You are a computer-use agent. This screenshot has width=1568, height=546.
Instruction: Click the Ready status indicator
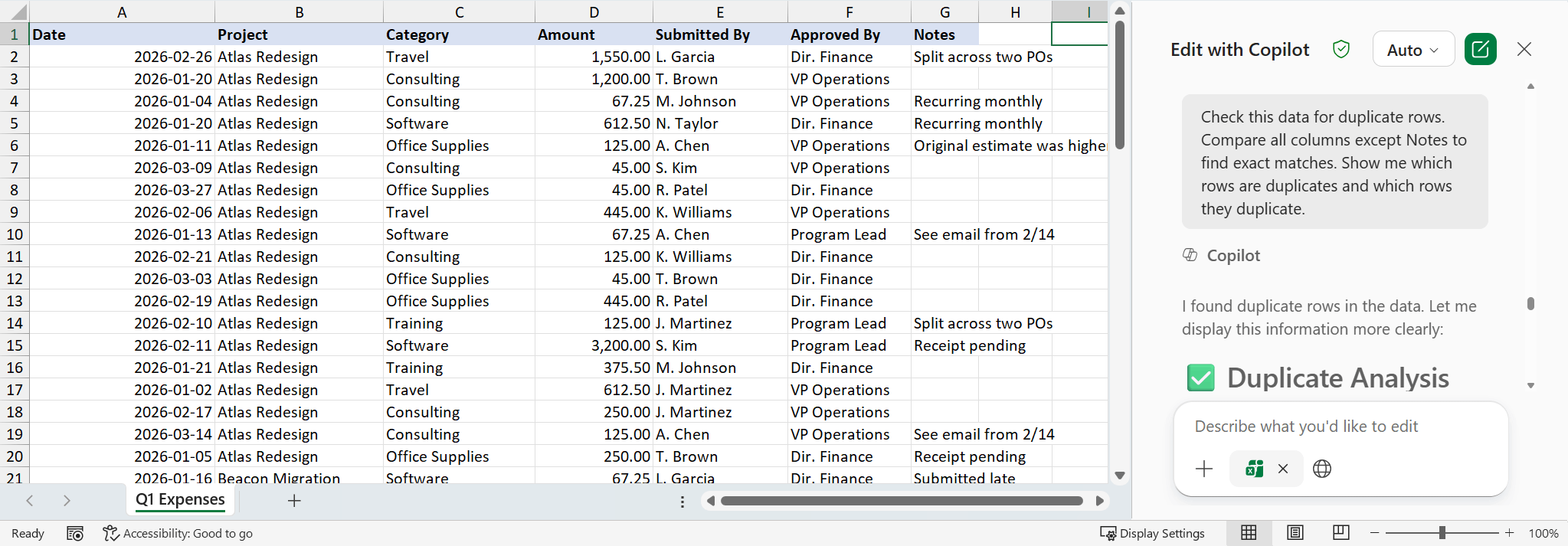28,534
